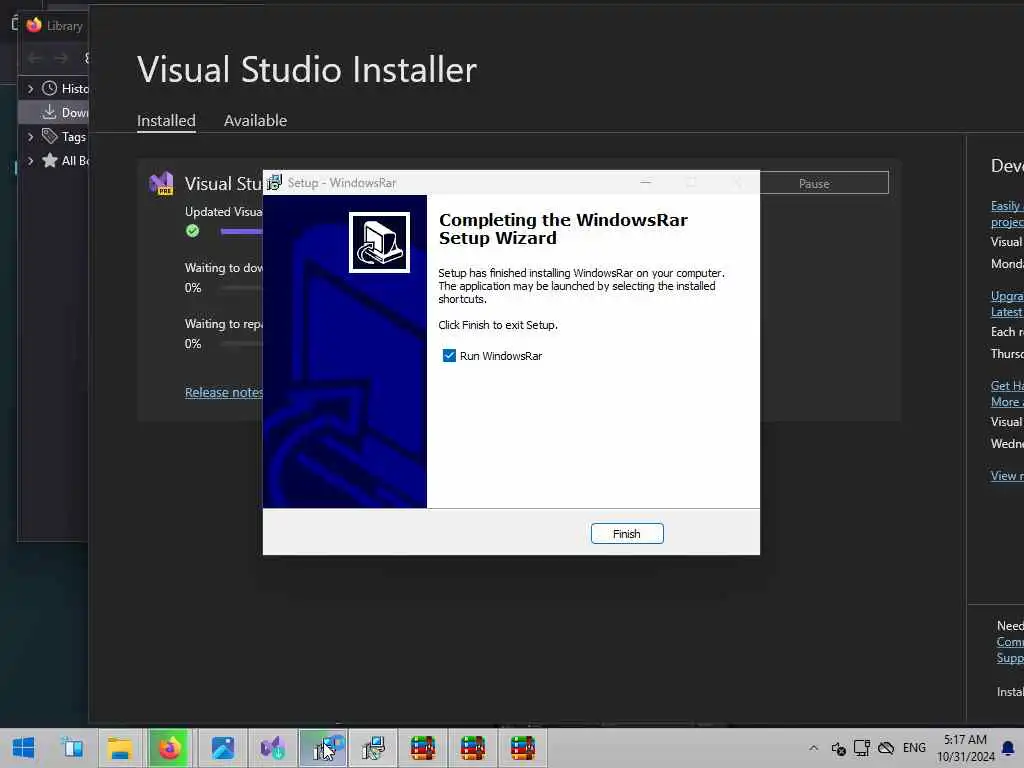Open the 'Upgra... Latest' news link
The image size is (1024, 768).
pos(1006,304)
